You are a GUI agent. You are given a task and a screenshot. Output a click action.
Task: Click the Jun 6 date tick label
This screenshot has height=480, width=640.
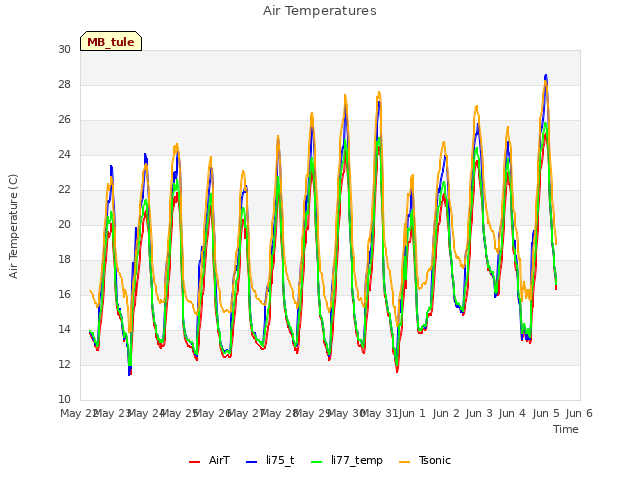579,413
